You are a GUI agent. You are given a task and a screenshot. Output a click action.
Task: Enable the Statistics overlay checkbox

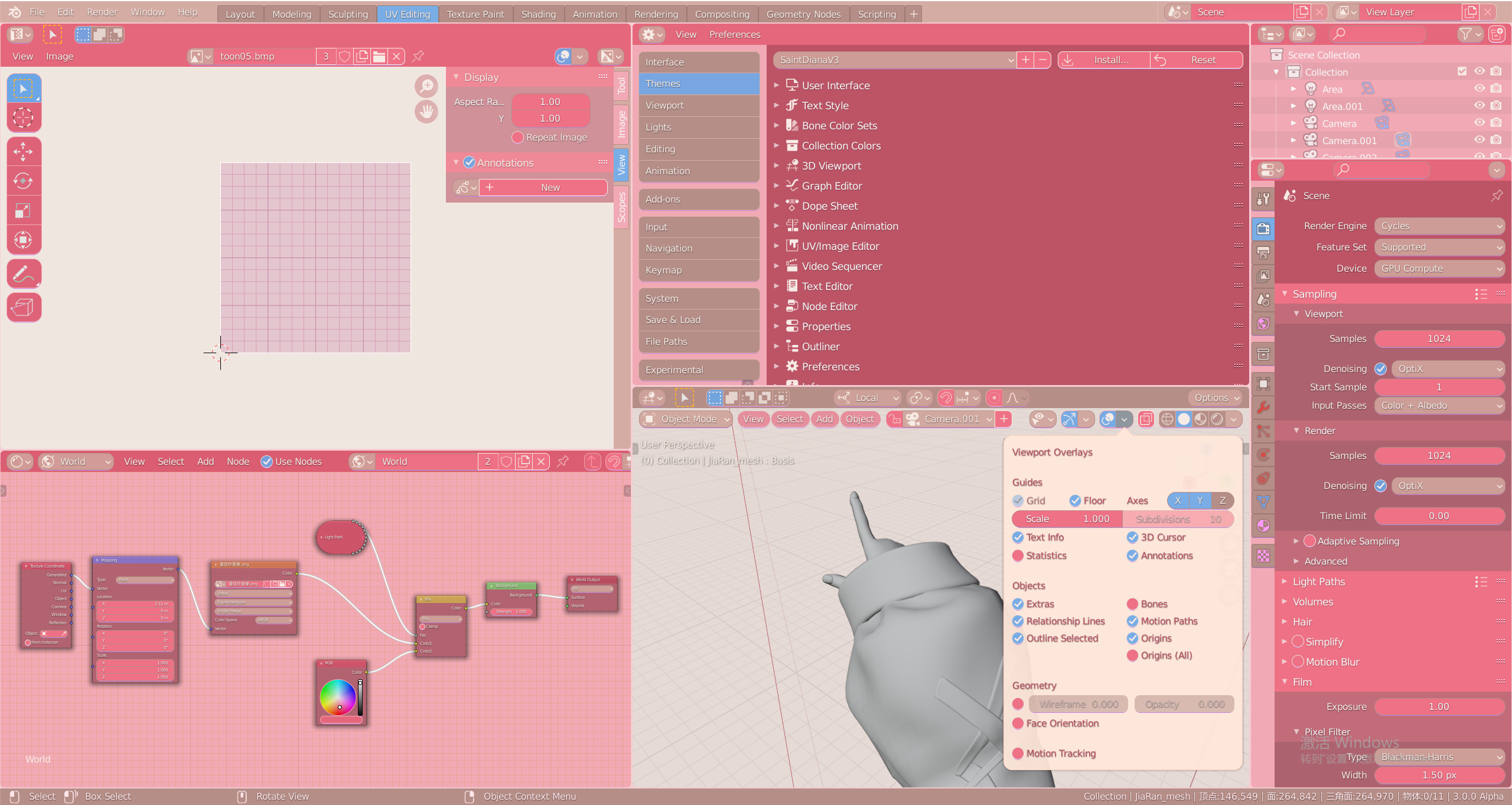1018,555
